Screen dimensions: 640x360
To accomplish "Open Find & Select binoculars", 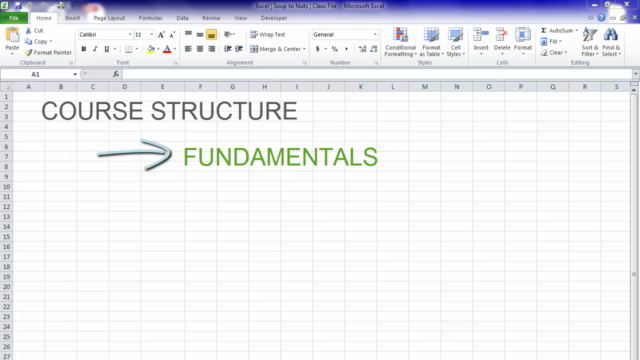I will click(611, 42).
